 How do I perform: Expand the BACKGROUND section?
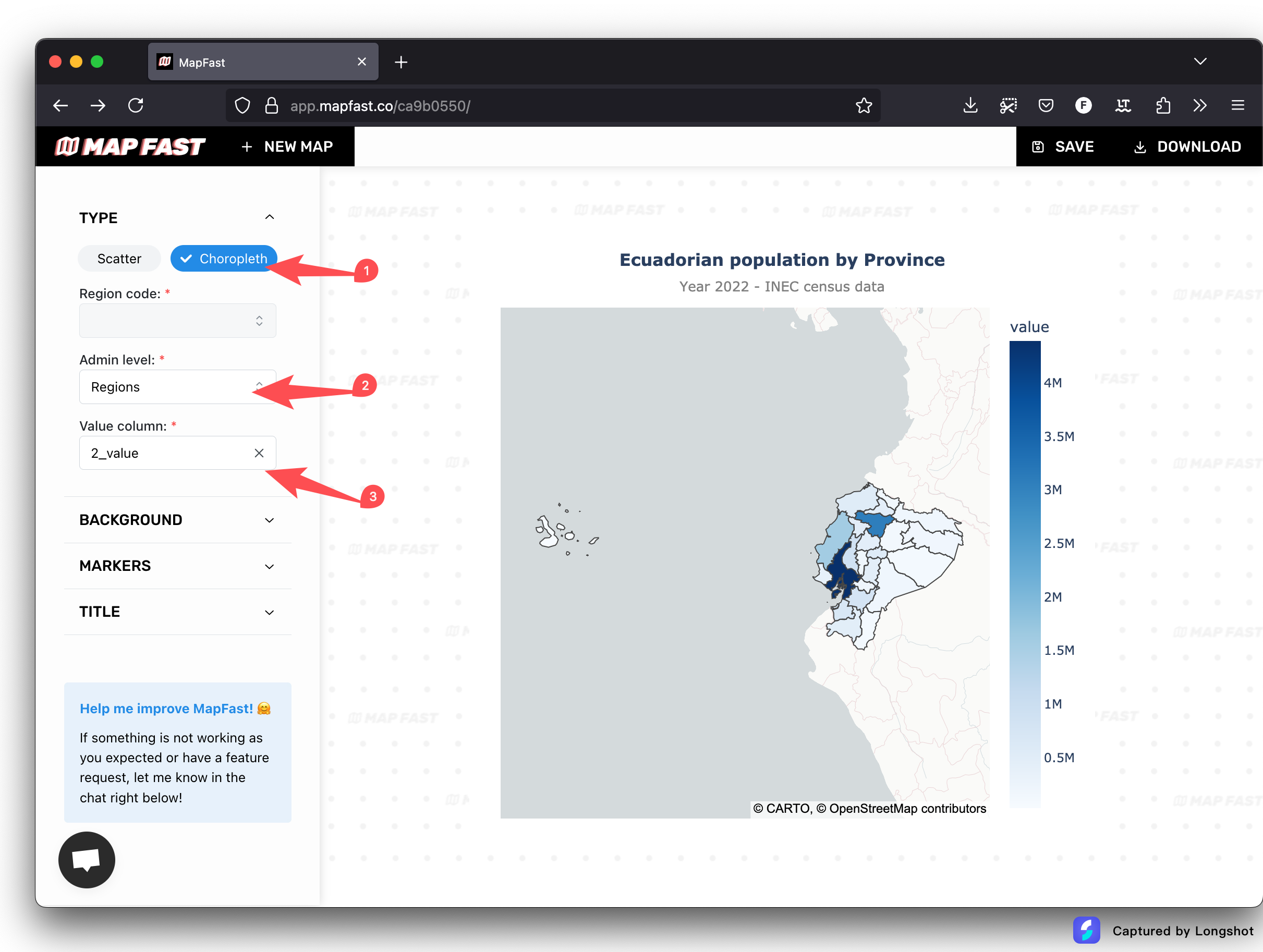(x=178, y=520)
